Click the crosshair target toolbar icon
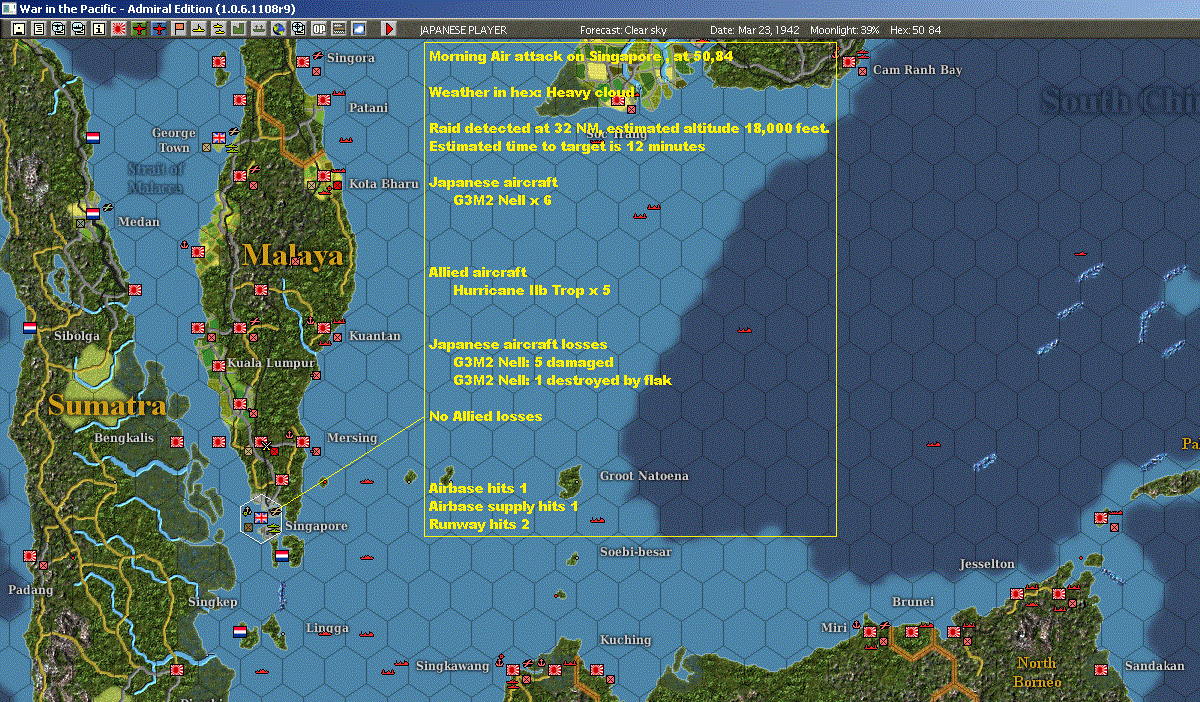This screenshot has width=1200, height=702. tap(298, 29)
